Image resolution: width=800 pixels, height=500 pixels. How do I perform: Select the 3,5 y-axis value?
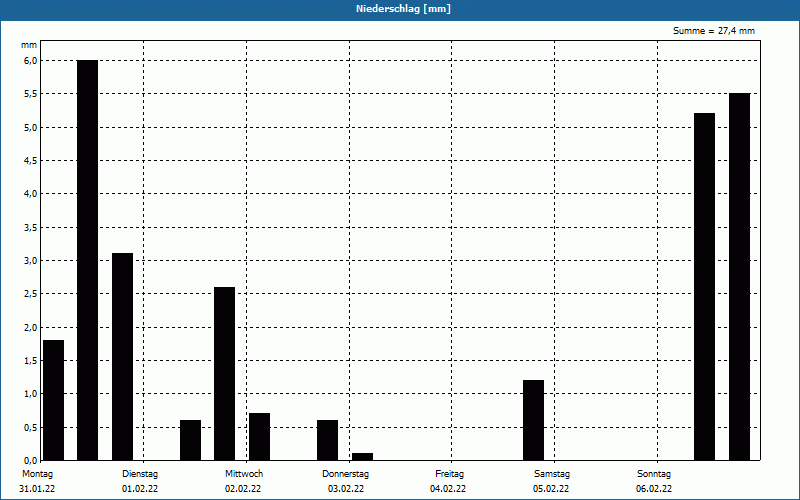pos(31,228)
